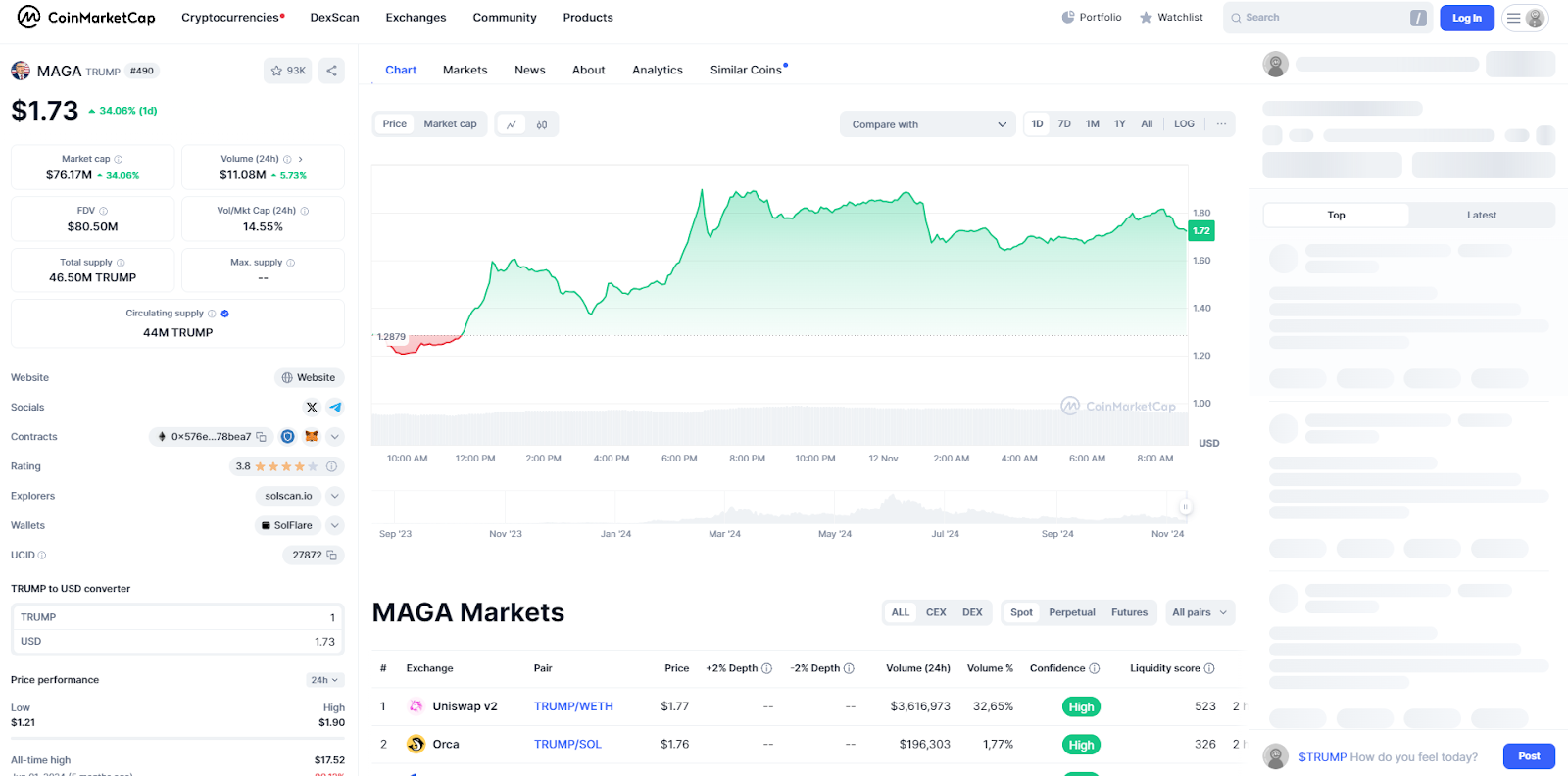1568x776 pixels.
Task: Open the TRUMP/WETH pair link
Action: [573, 706]
